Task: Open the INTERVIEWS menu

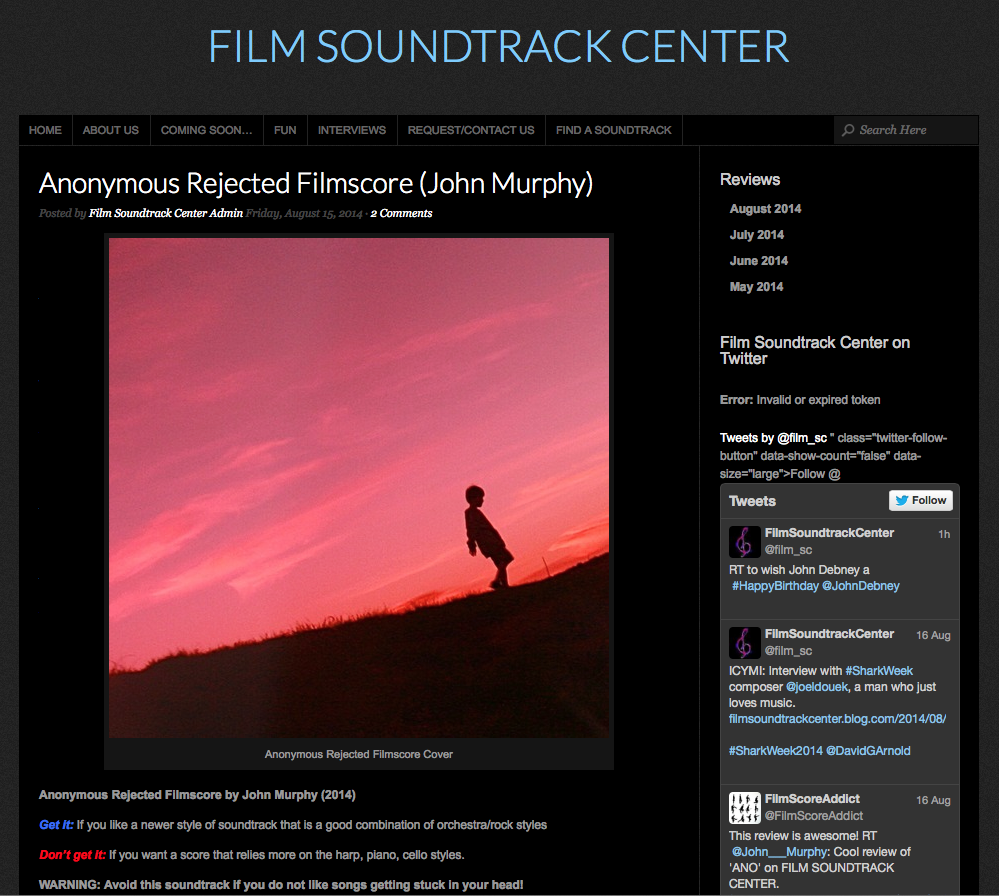Action: click(352, 130)
